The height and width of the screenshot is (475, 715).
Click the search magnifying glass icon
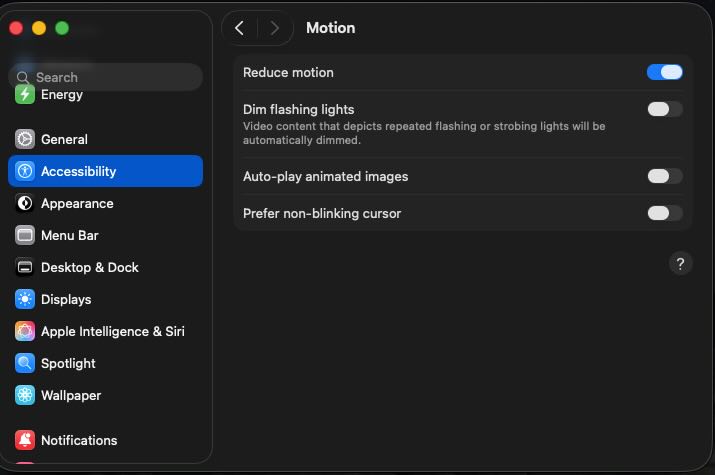tap(22, 77)
